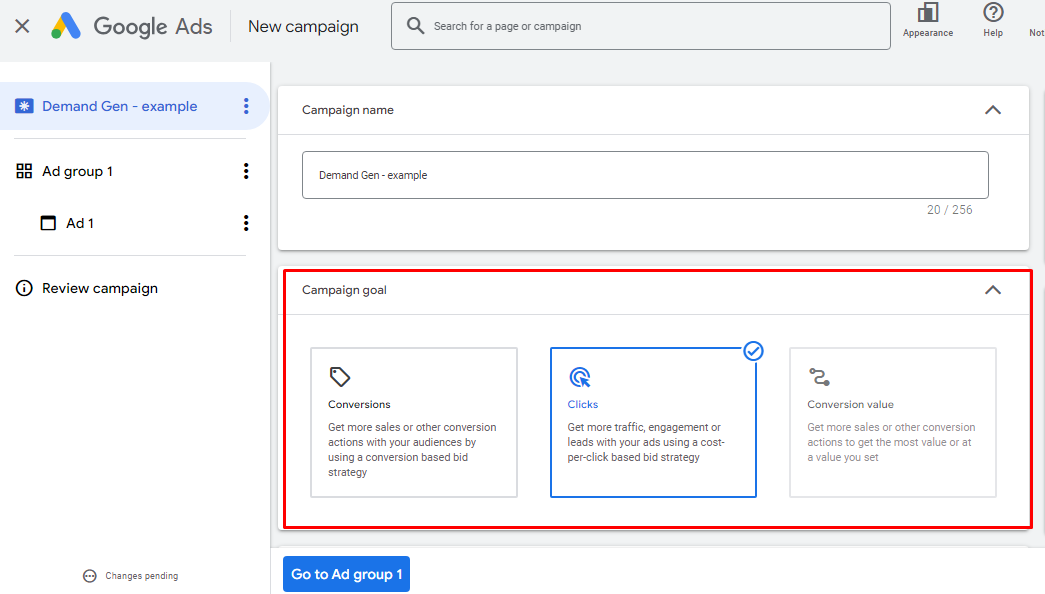Click the Google Ads logo icon
The width and height of the screenshot is (1045, 594).
pyautogui.click(x=66, y=26)
